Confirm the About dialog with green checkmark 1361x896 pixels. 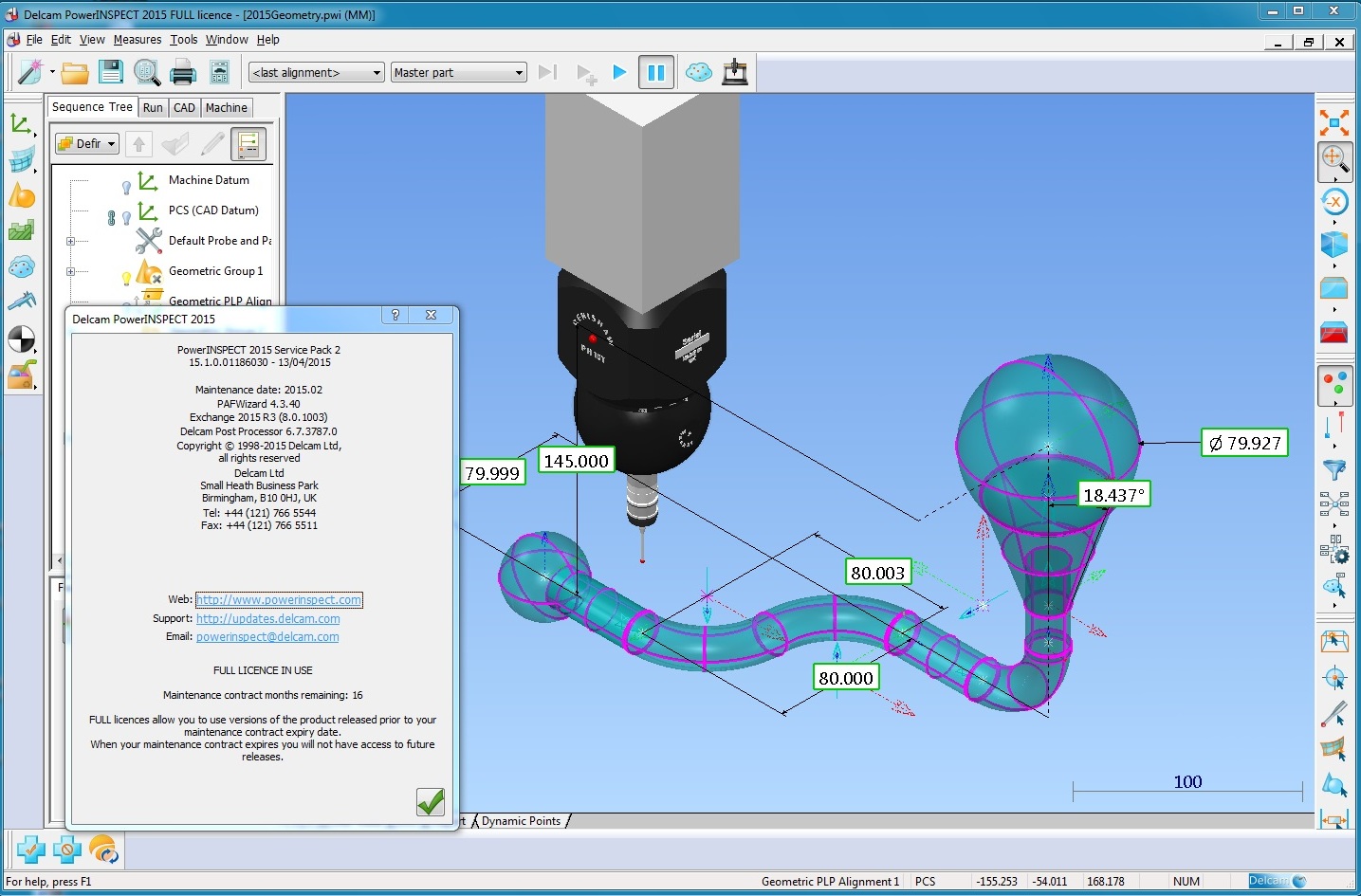[x=431, y=802]
